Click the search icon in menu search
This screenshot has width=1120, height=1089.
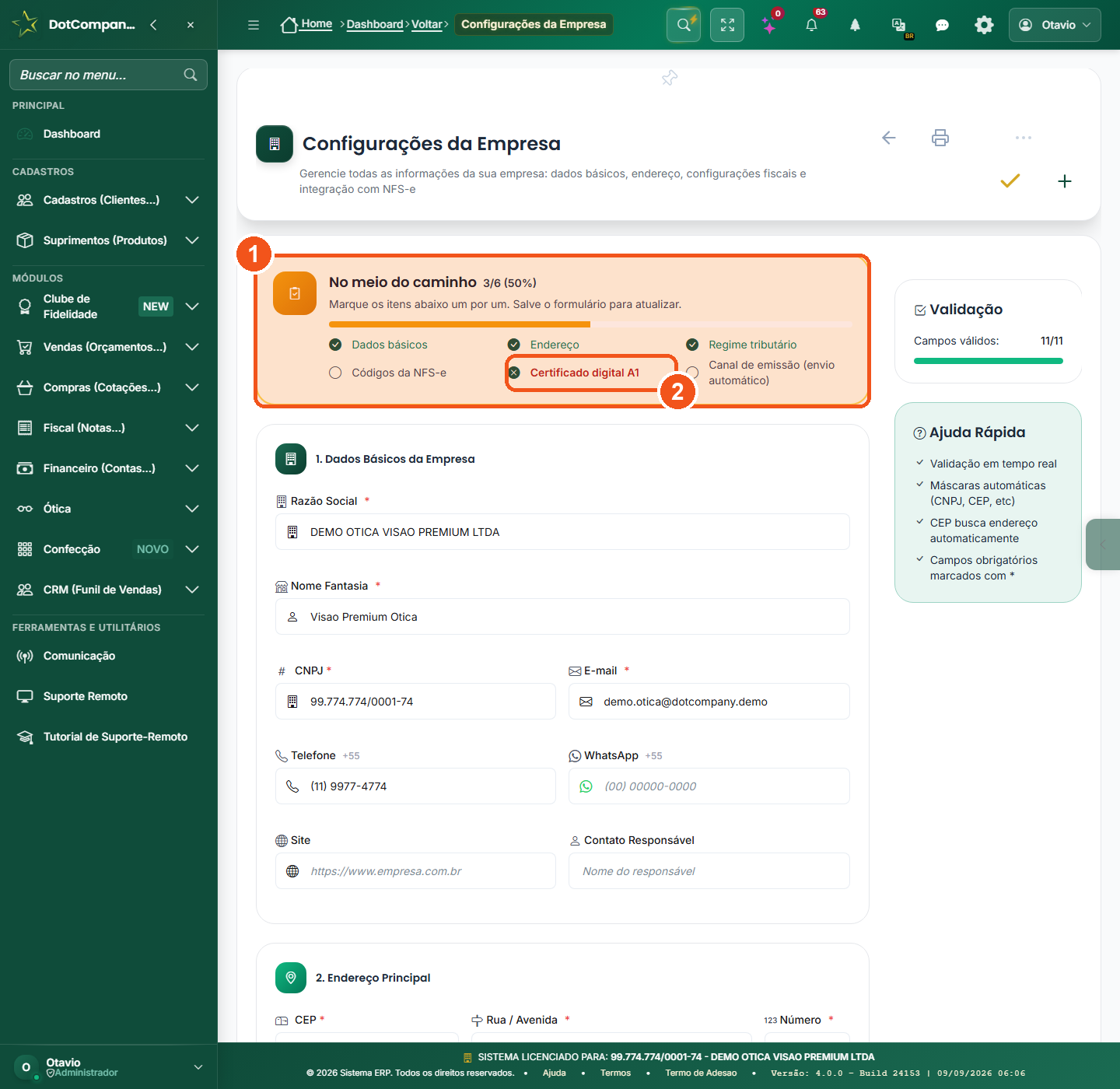tap(191, 75)
